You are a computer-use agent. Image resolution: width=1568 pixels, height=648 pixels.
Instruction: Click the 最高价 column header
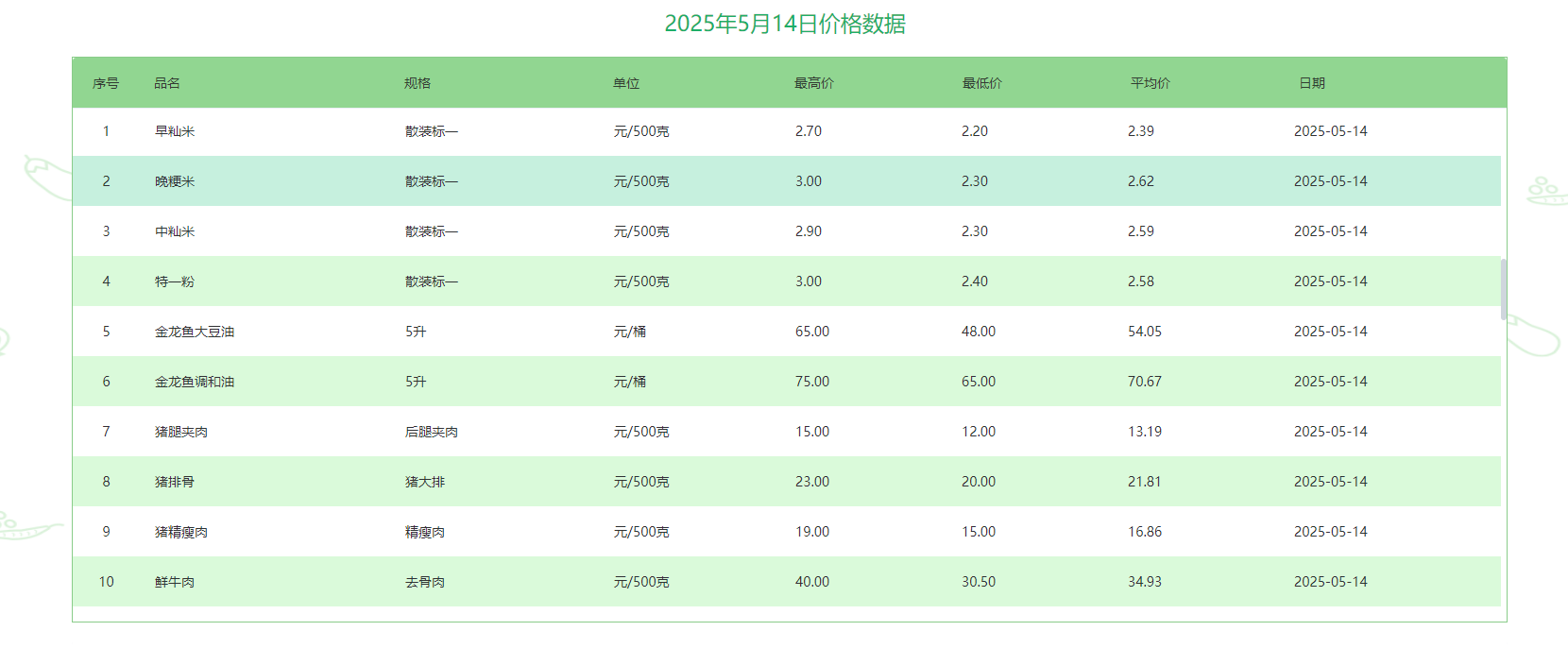(x=813, y=83)
